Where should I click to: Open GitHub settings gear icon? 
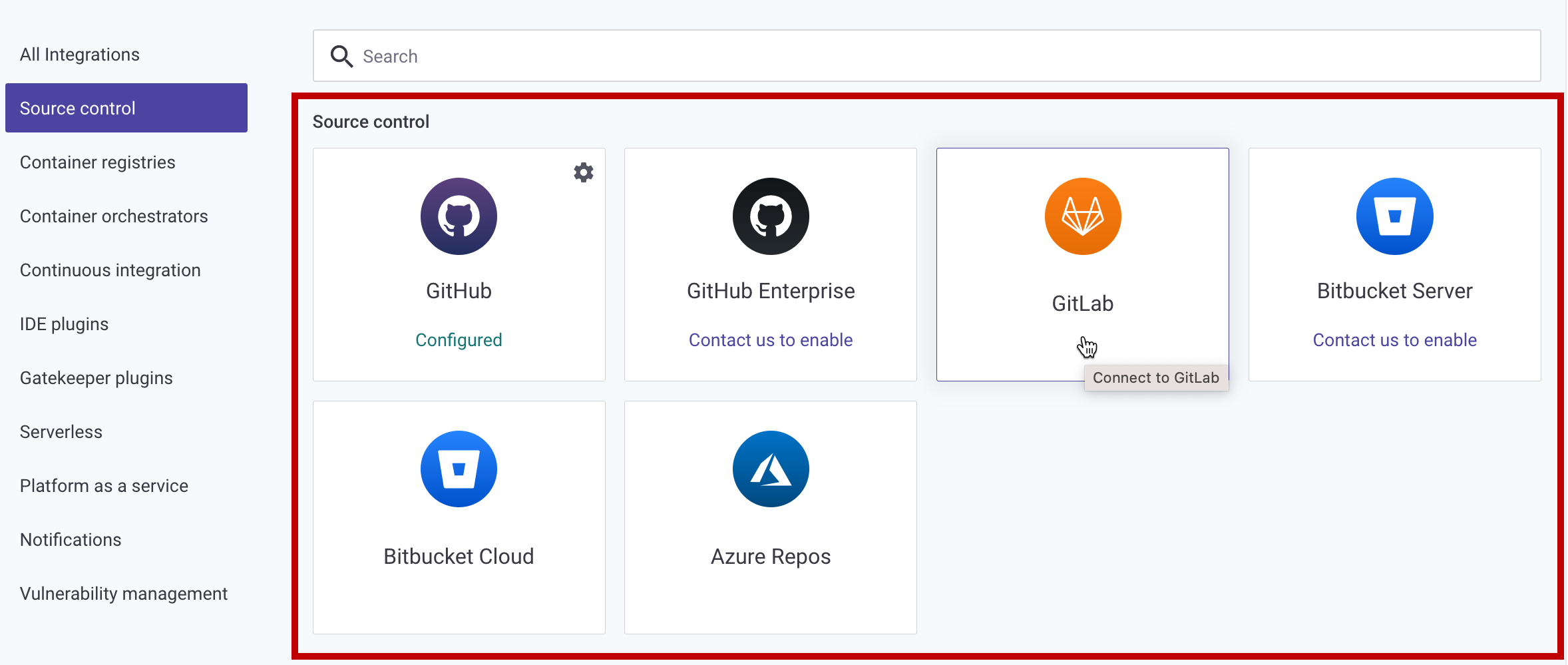[x=584, y=172]
